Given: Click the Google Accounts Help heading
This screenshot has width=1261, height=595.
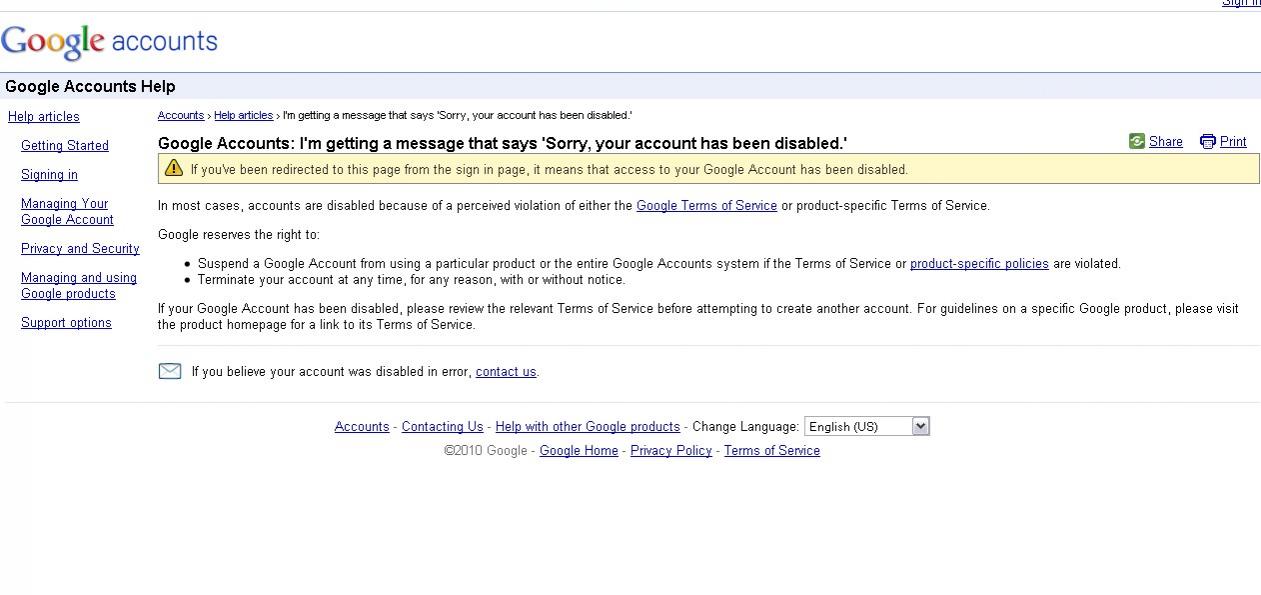Looking at the screenshot, I should [90, 87].
